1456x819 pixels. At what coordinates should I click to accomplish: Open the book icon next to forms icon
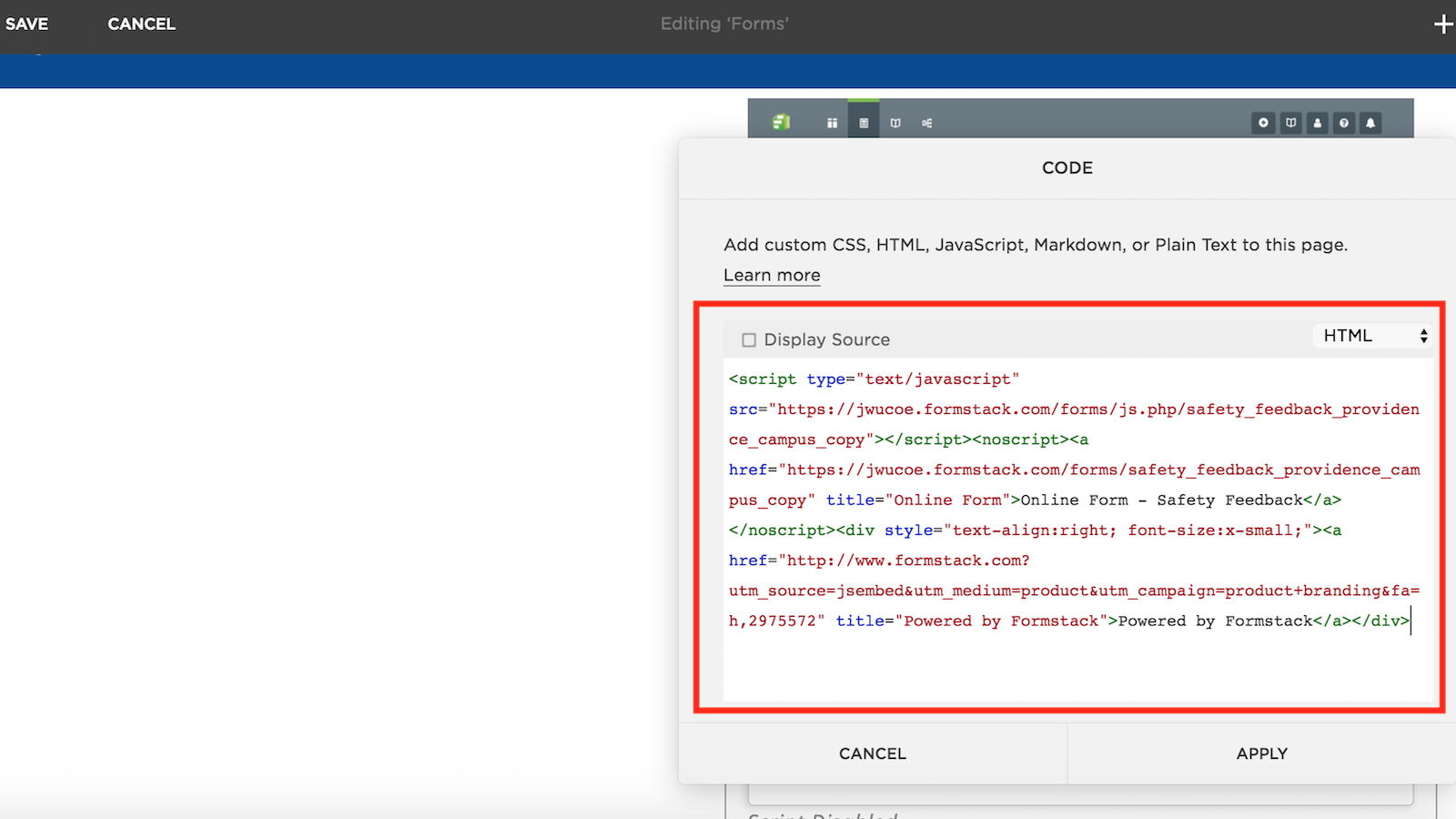tap(895, 123)
